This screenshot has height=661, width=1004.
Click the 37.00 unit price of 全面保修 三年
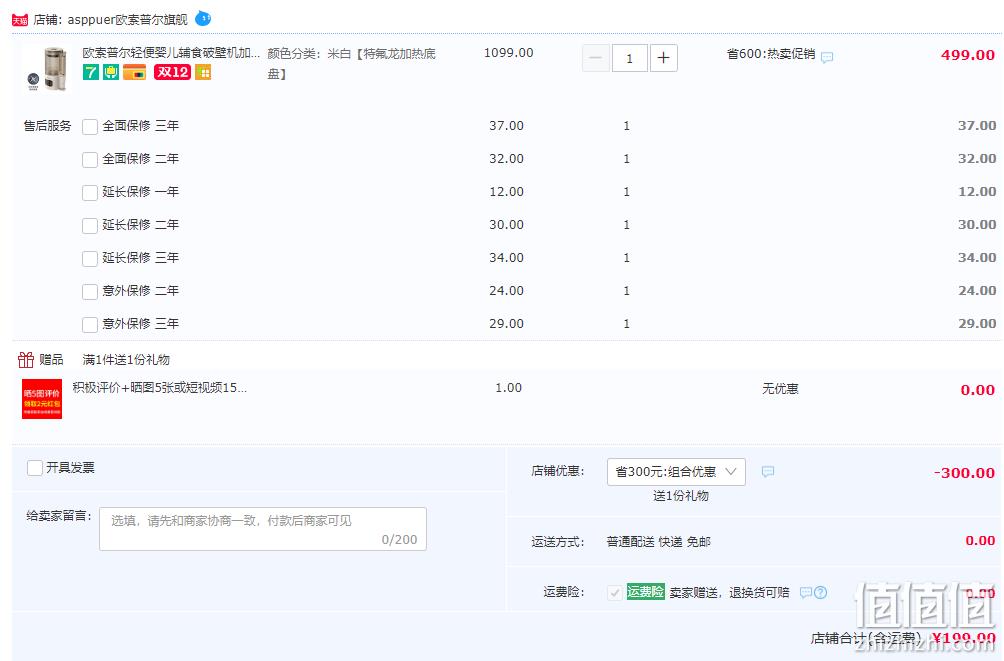click(x=506, y=126)
